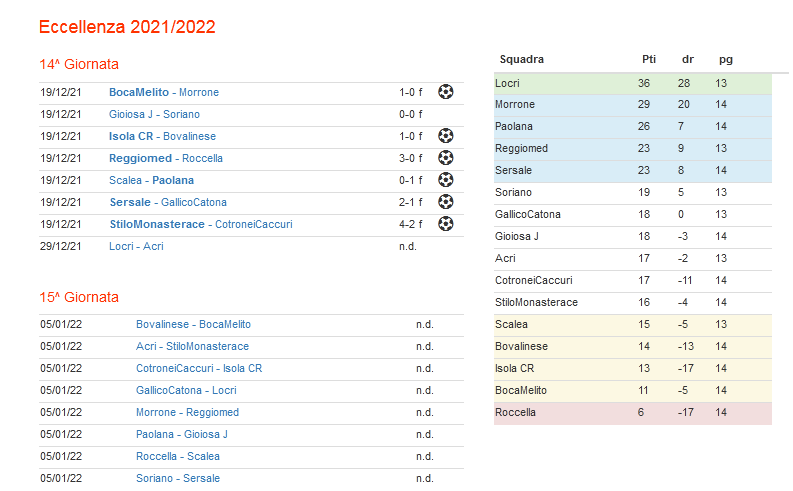Select Soriano in the standings table
The width and height of the screenshot is (793, 491).
513,193
